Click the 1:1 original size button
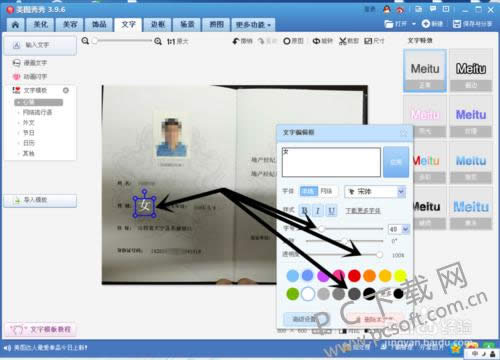The width and height of the screenshot is (500, 360). point(178,42)
